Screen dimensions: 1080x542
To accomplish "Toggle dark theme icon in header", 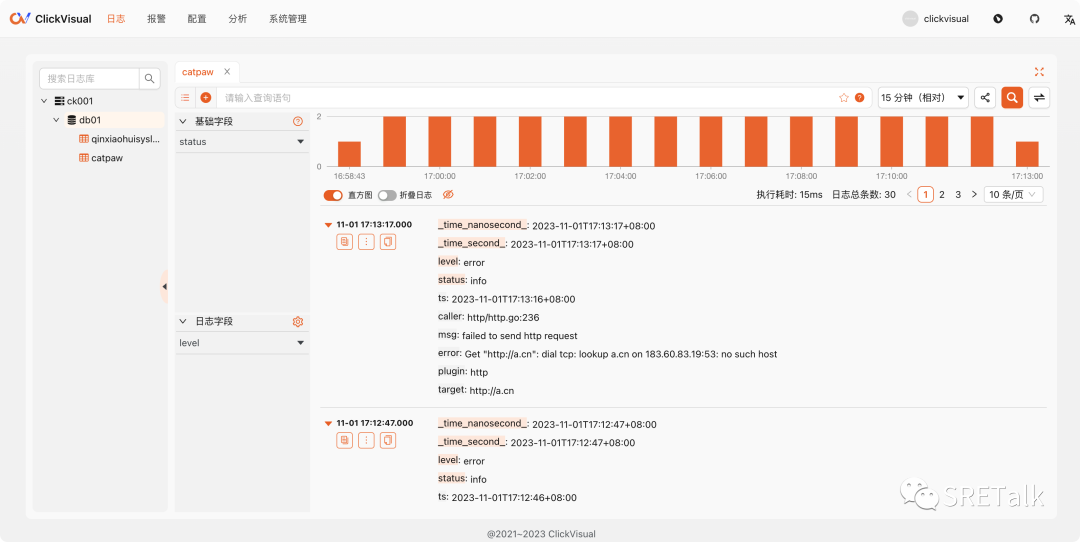I will pos(998,19).
